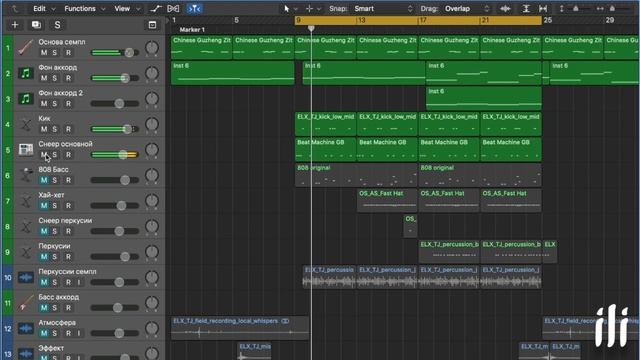Click the drum machine icon of Снеер основной

click(25, 150)
